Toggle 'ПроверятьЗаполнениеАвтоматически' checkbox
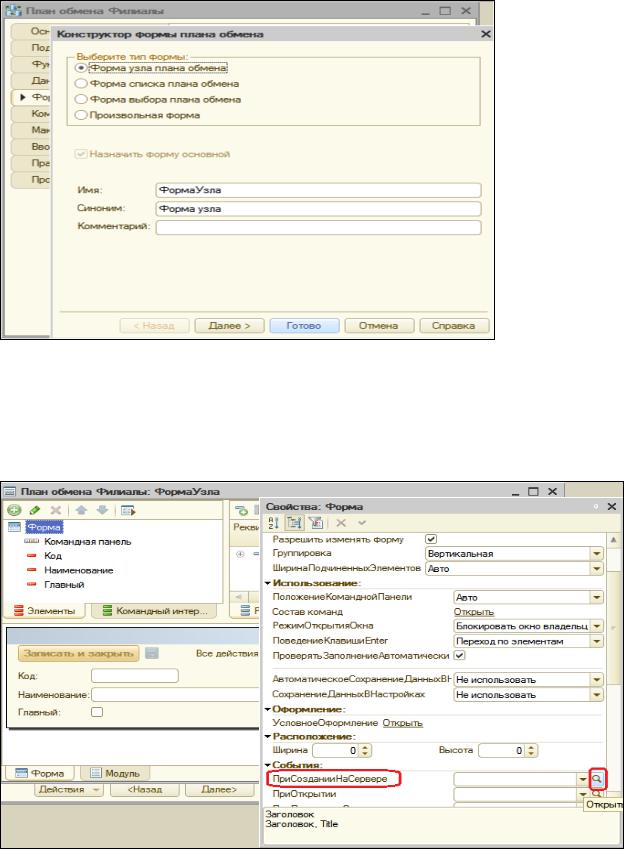Viewport: 624px width, 849px height. (x=459, y=655)
